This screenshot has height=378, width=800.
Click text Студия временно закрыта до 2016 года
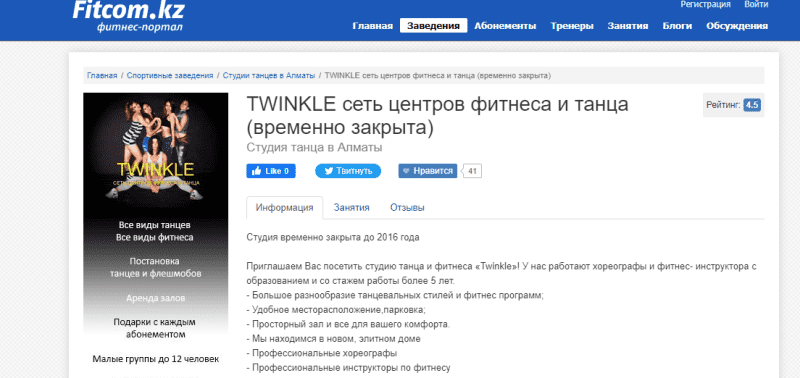pos(333,237)
